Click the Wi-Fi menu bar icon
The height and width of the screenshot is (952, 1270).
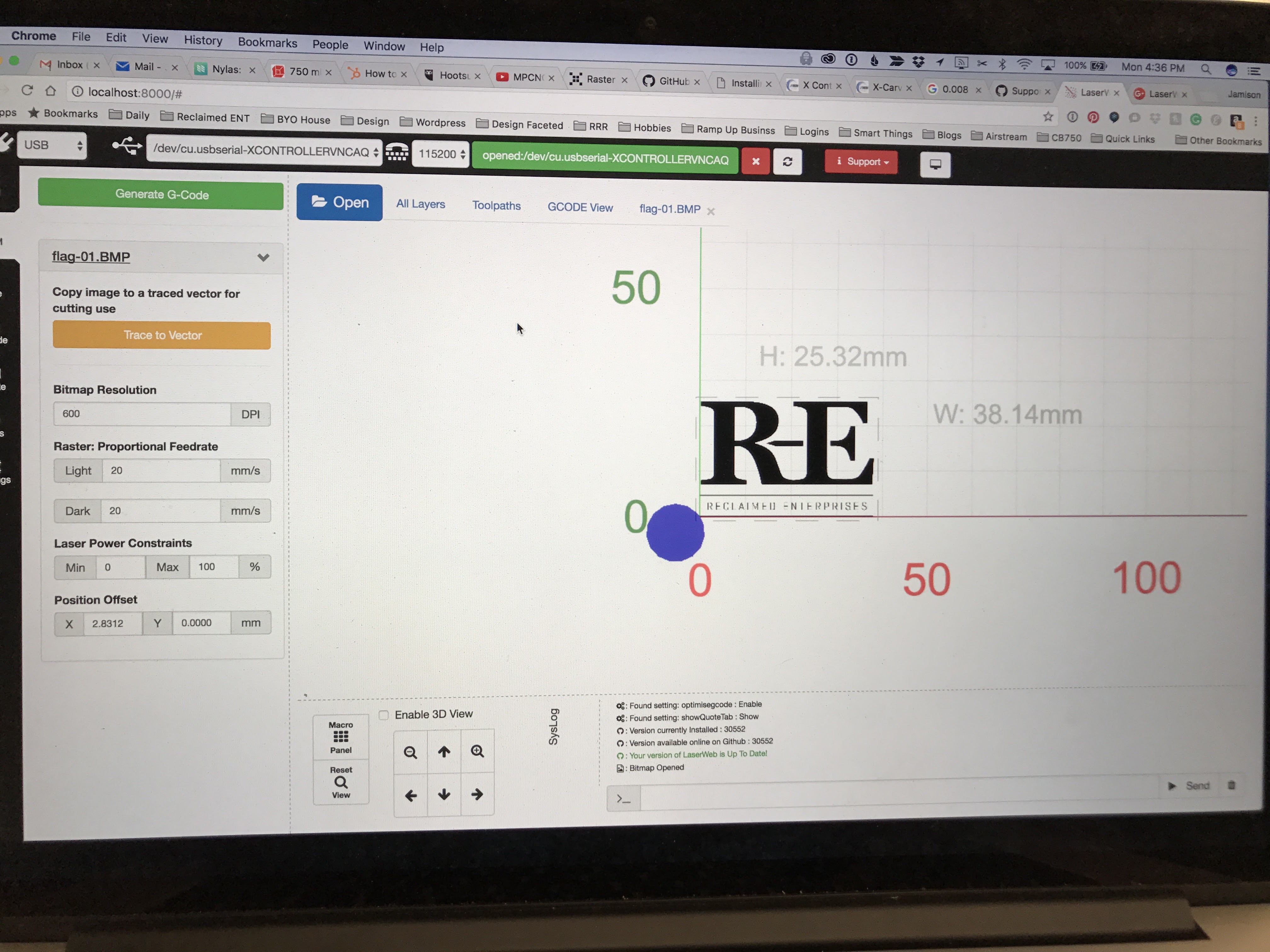tap(1024, 64)
